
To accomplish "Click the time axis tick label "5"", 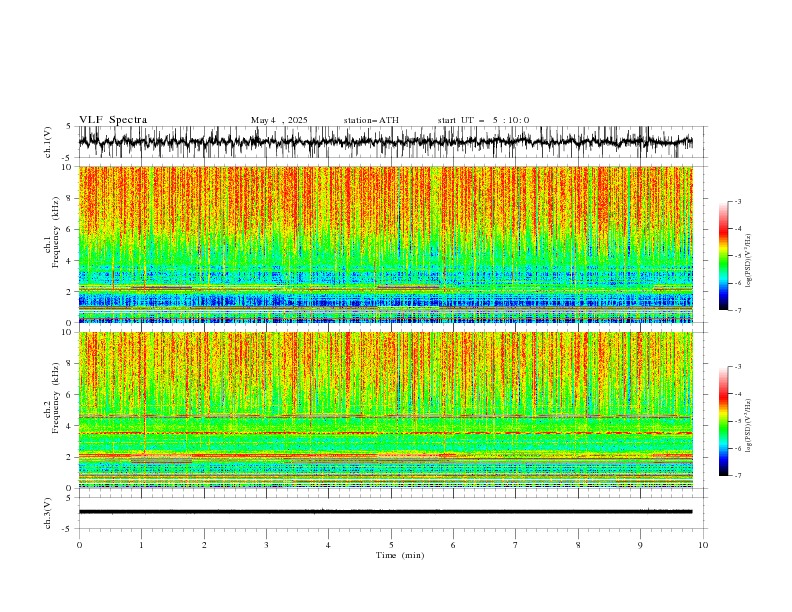I will (x=391, y=545).
